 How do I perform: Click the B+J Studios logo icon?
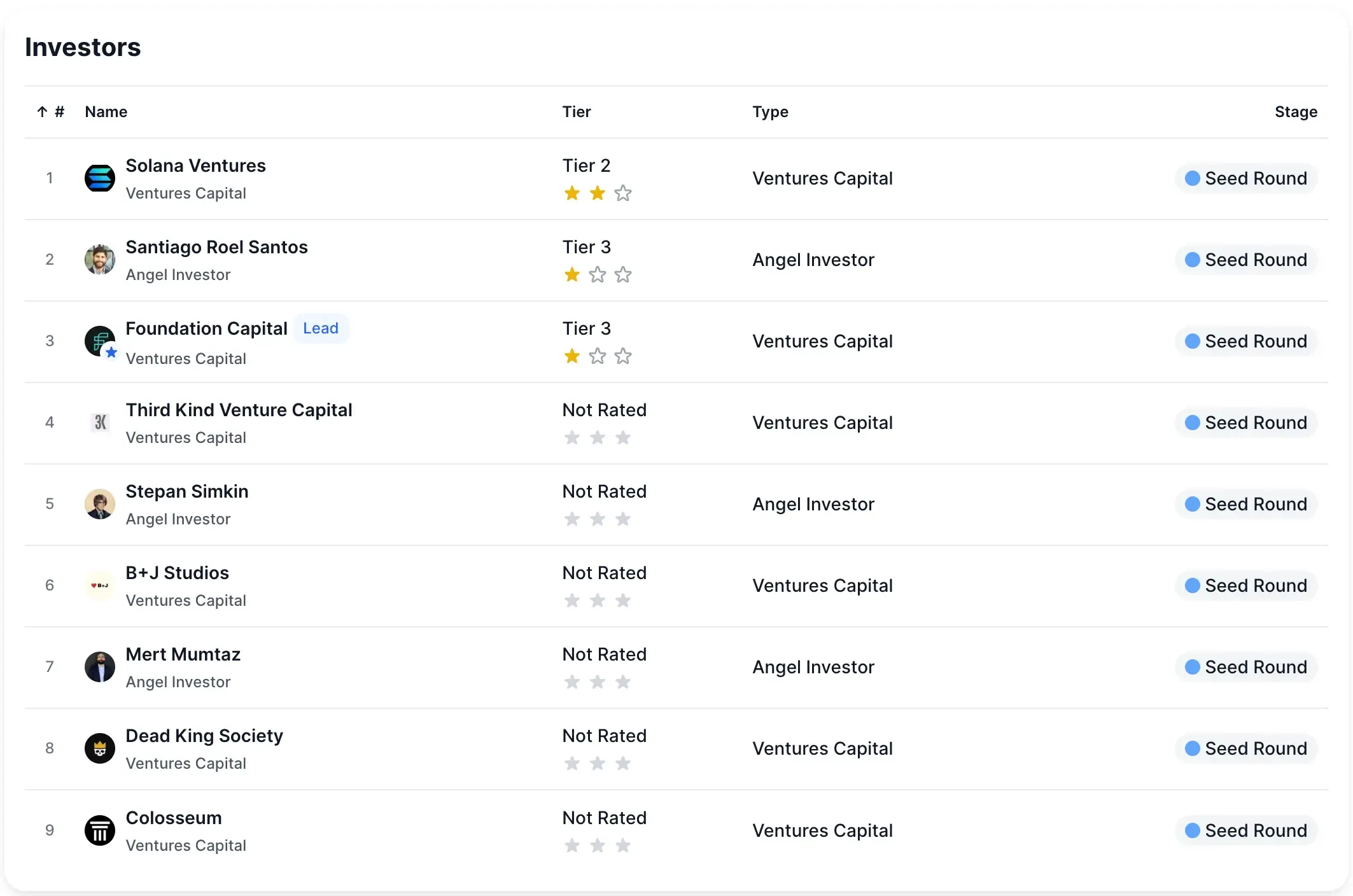point(100,585)
